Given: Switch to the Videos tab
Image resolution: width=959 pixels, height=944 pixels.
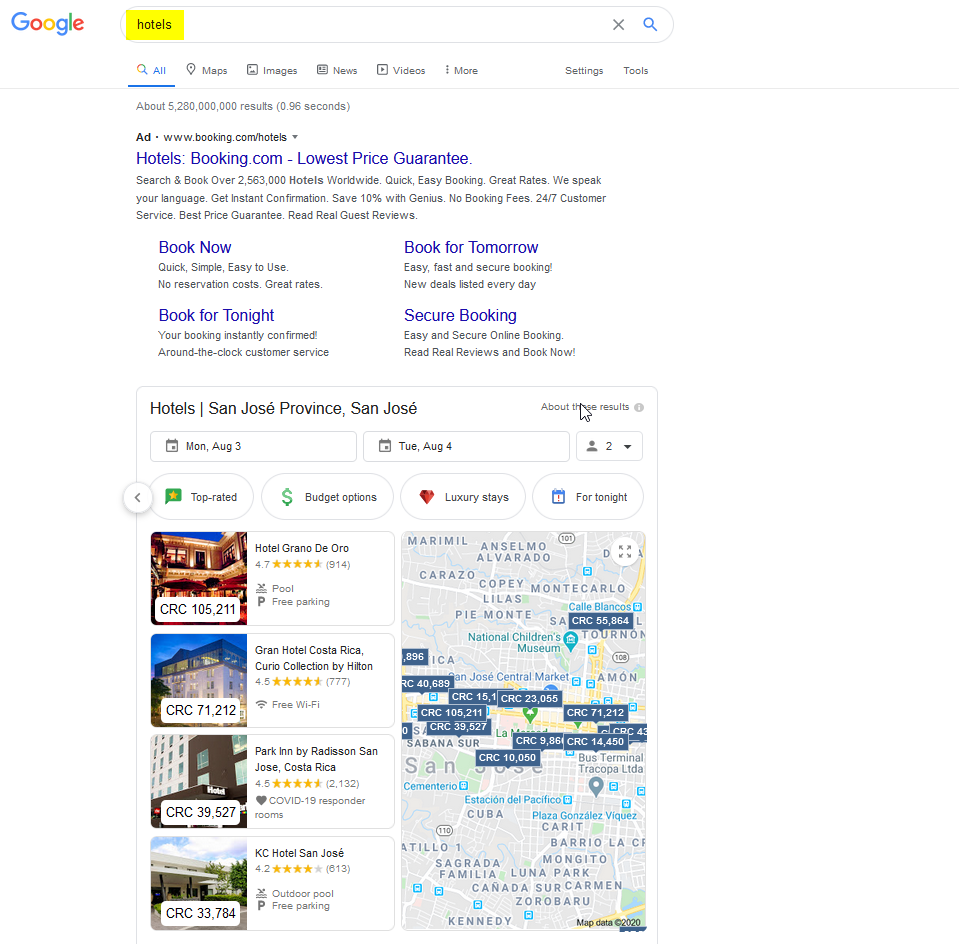Looking at the screenshot, I should point(401,70).
